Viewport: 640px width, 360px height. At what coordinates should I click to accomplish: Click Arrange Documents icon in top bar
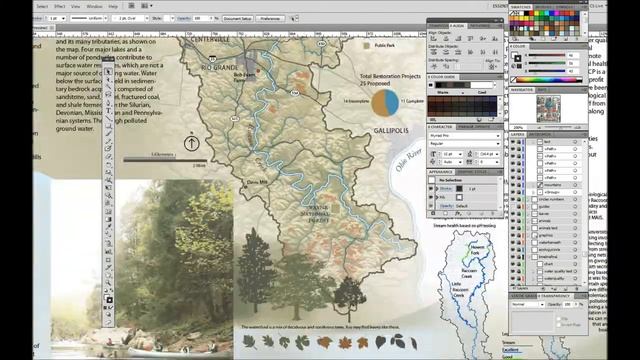pyautogui.click(x=146, y=6)
